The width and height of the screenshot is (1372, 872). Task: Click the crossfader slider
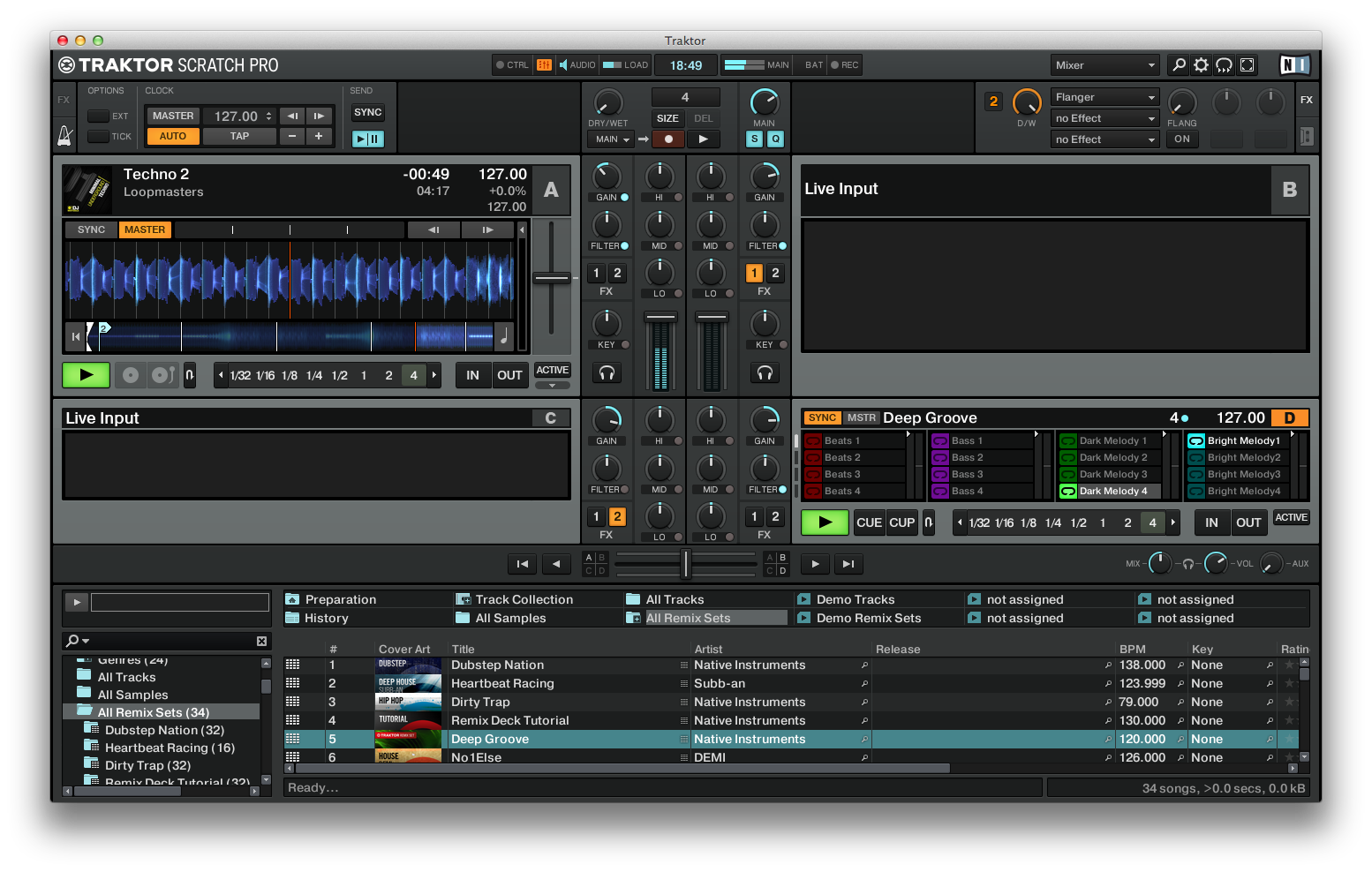(686, 563)
